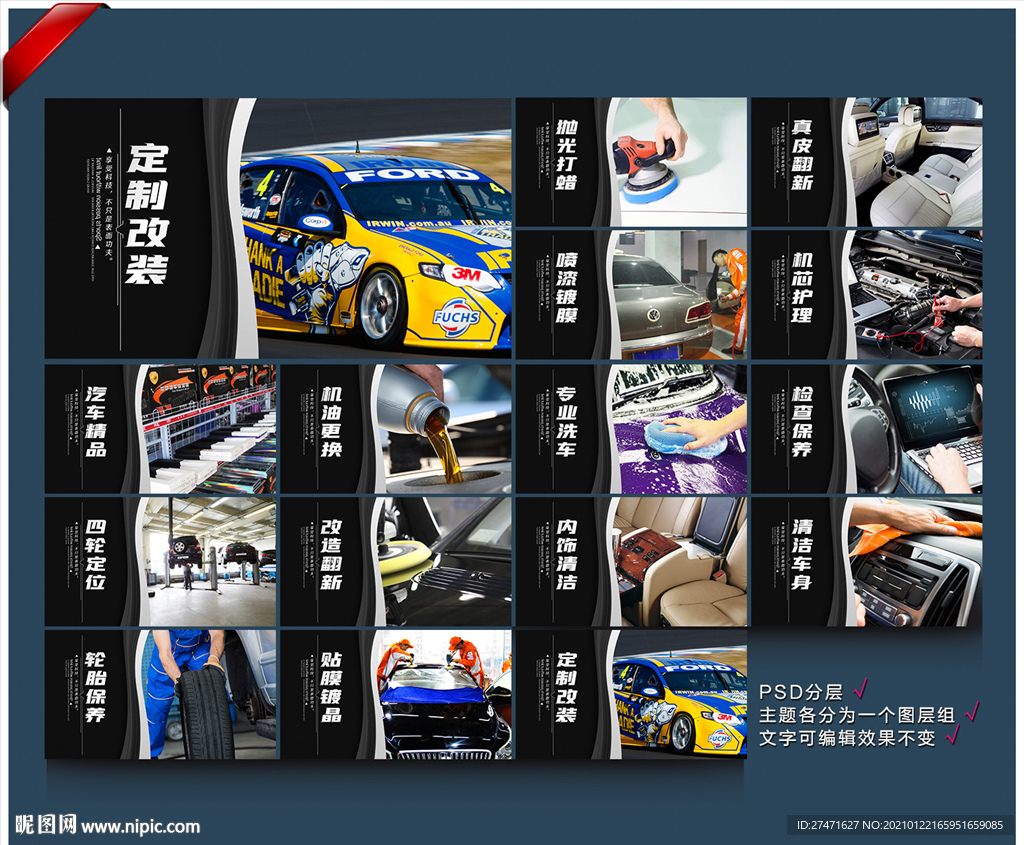Click the 贴膜镀晶 card title
The width and height of the screenshot is (1024, 845).
click(331, 688)
